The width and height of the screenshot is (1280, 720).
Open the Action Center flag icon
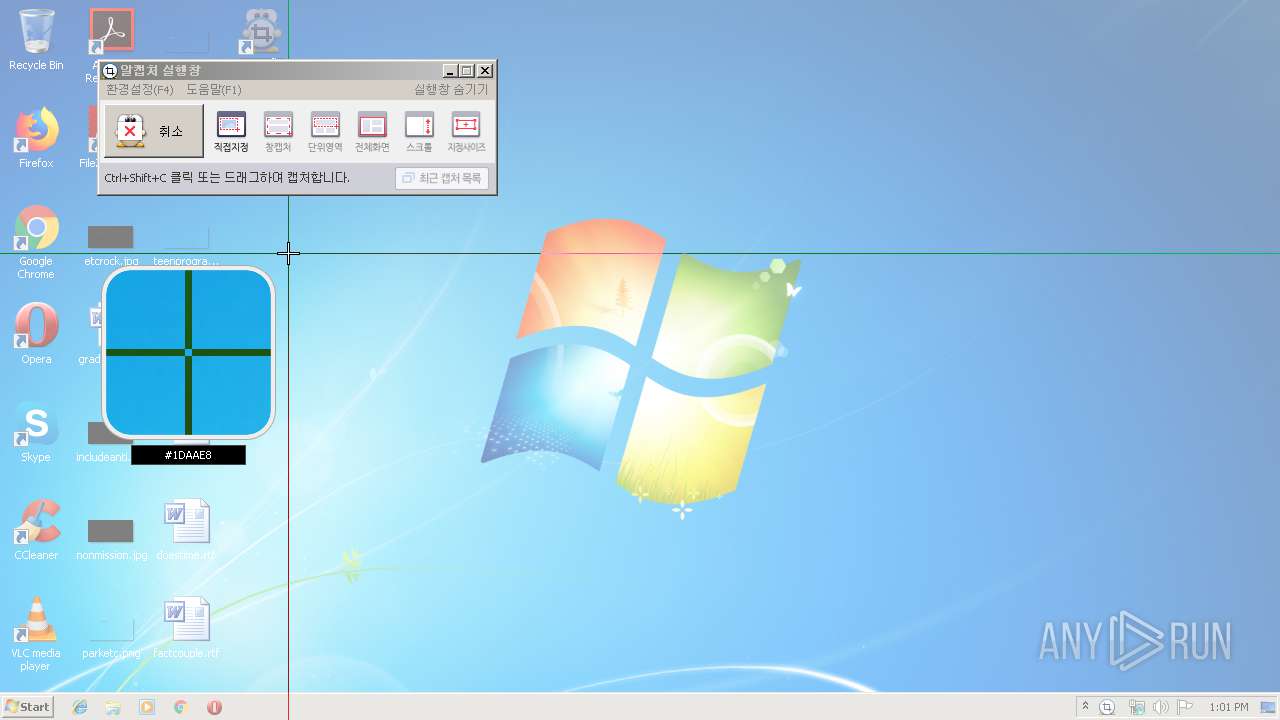pos(1185,707)
